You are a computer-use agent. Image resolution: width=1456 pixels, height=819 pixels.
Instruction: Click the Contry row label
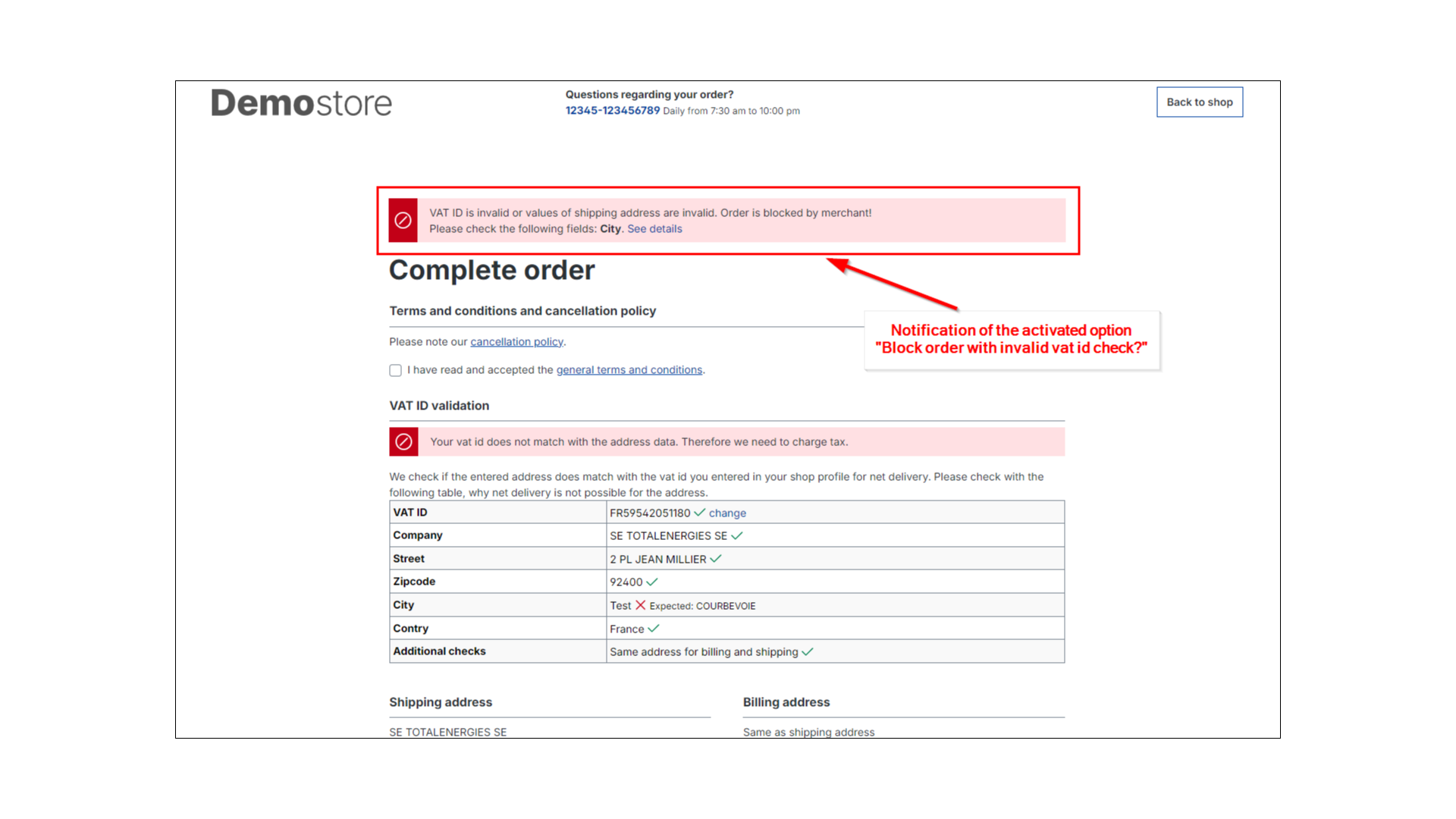pyautogui.click(x=410, y=629)
